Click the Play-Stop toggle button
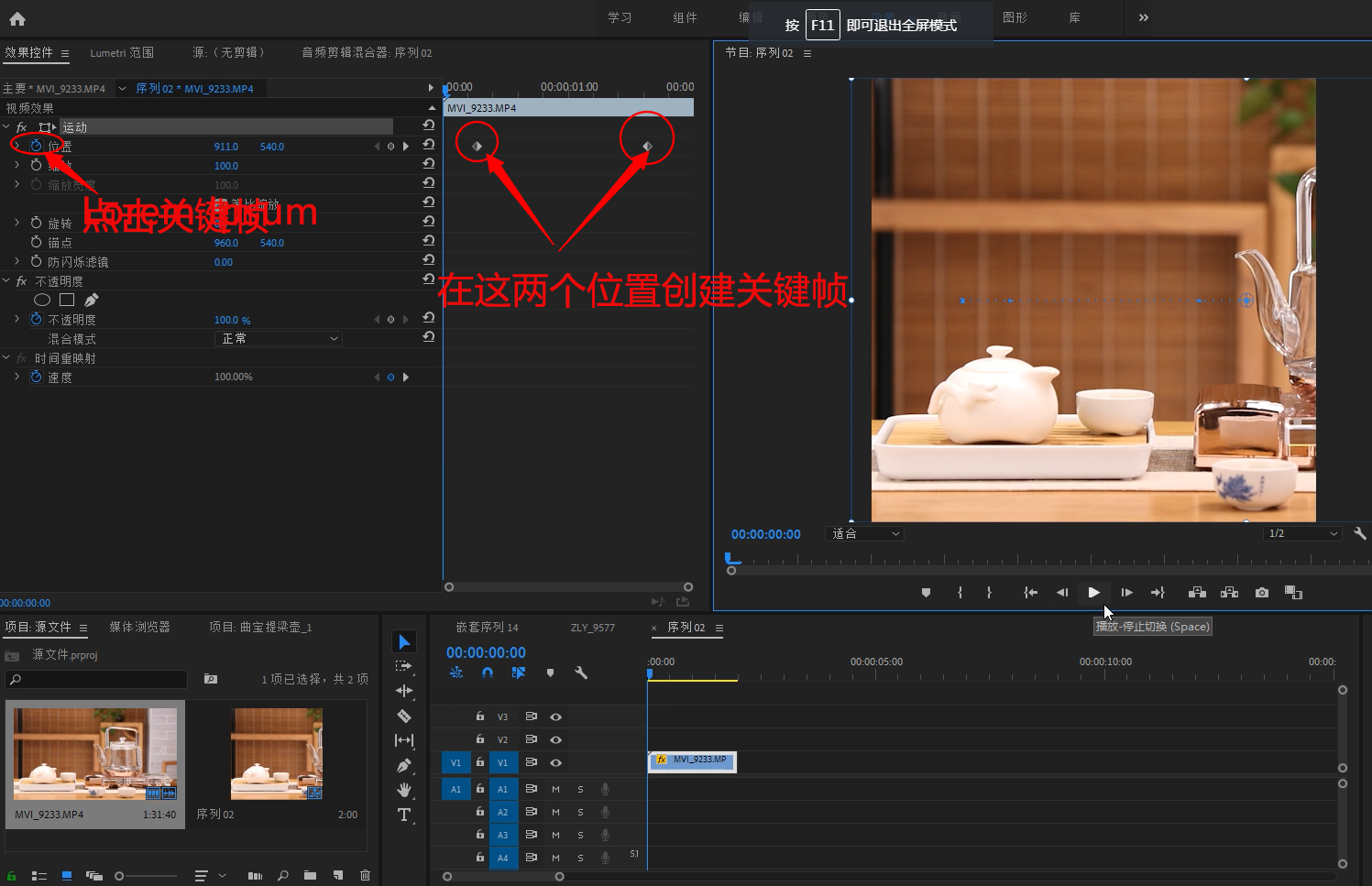 [1093, 593]
